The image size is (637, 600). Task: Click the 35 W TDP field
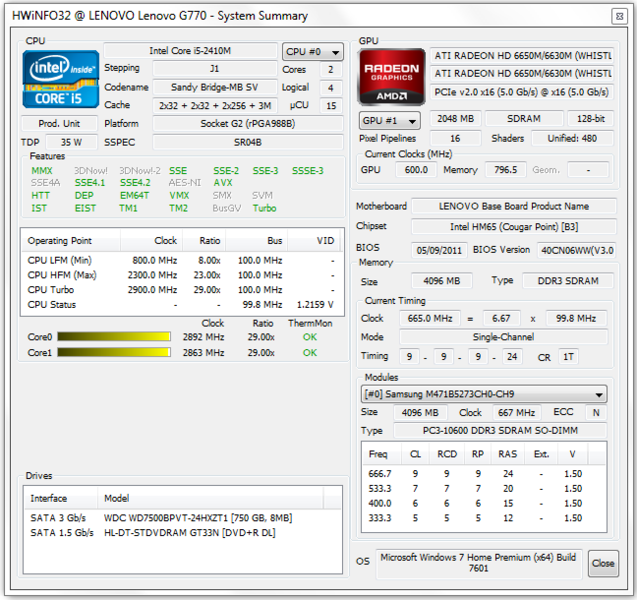pyautogui.click(x=72, y=142)
